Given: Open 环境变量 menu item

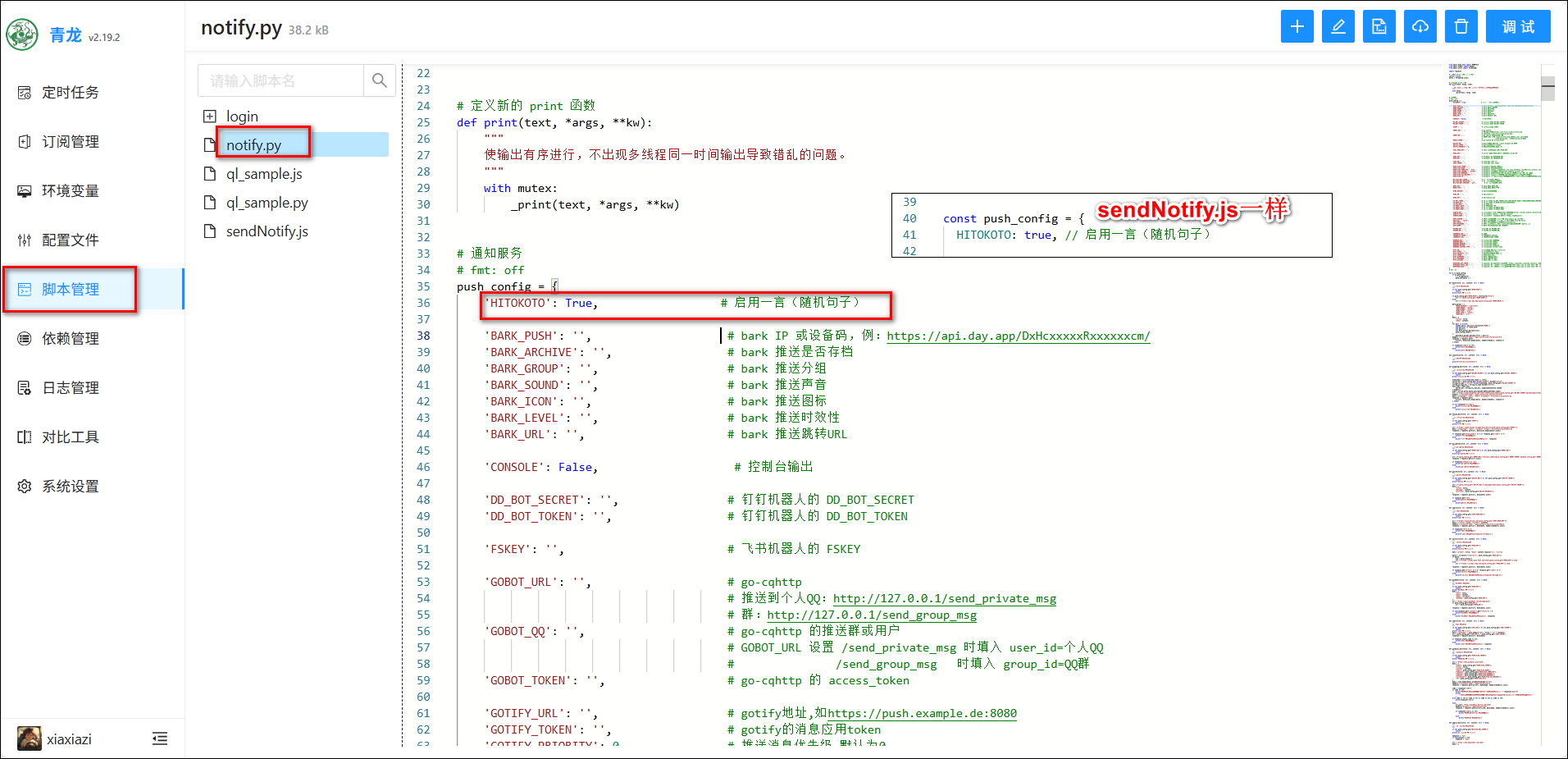Looking at the screenshot, I should [71, 191].
